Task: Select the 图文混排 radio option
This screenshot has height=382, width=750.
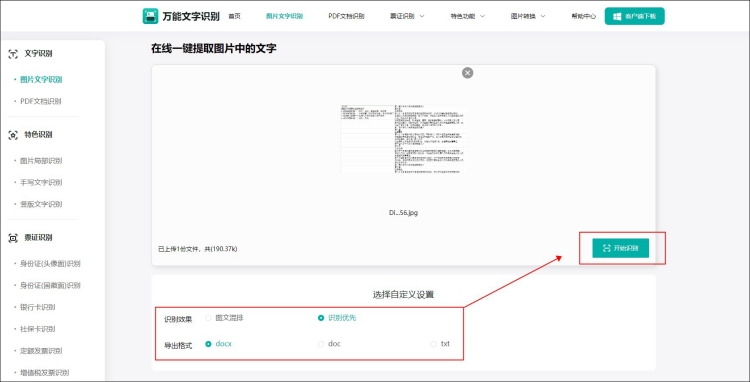Action: pos(208,318)
